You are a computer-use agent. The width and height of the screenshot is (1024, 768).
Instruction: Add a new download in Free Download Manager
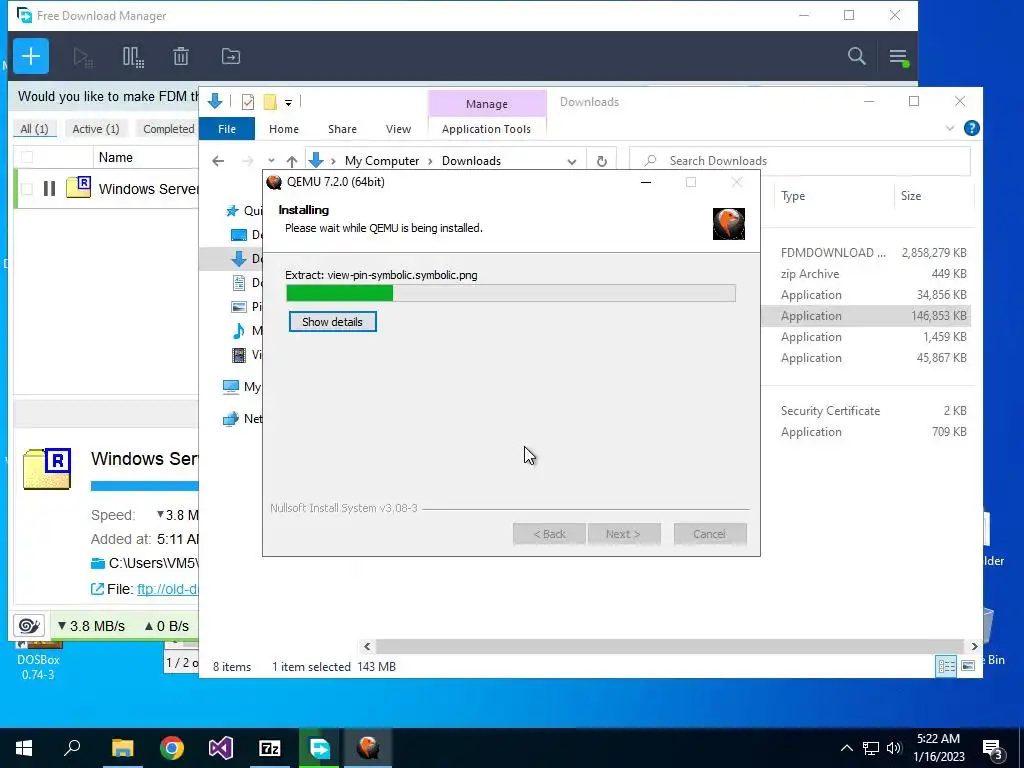[31, 56]
